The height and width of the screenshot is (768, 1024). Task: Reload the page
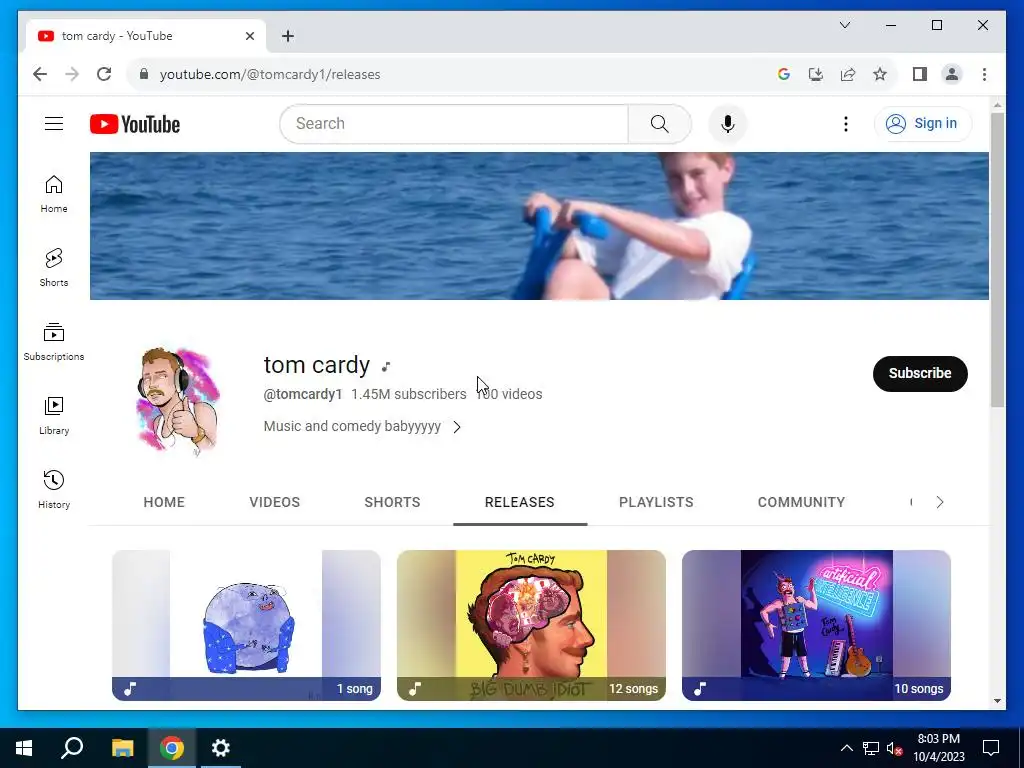[x=104, y=74]
